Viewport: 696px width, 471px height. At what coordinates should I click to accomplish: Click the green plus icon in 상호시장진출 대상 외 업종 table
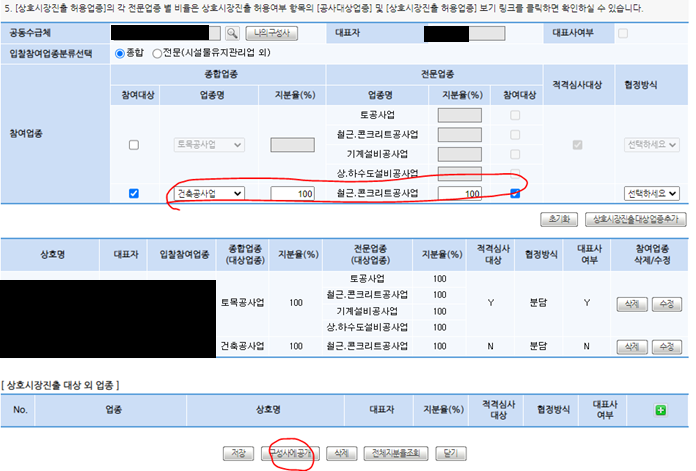pos(660,410)
